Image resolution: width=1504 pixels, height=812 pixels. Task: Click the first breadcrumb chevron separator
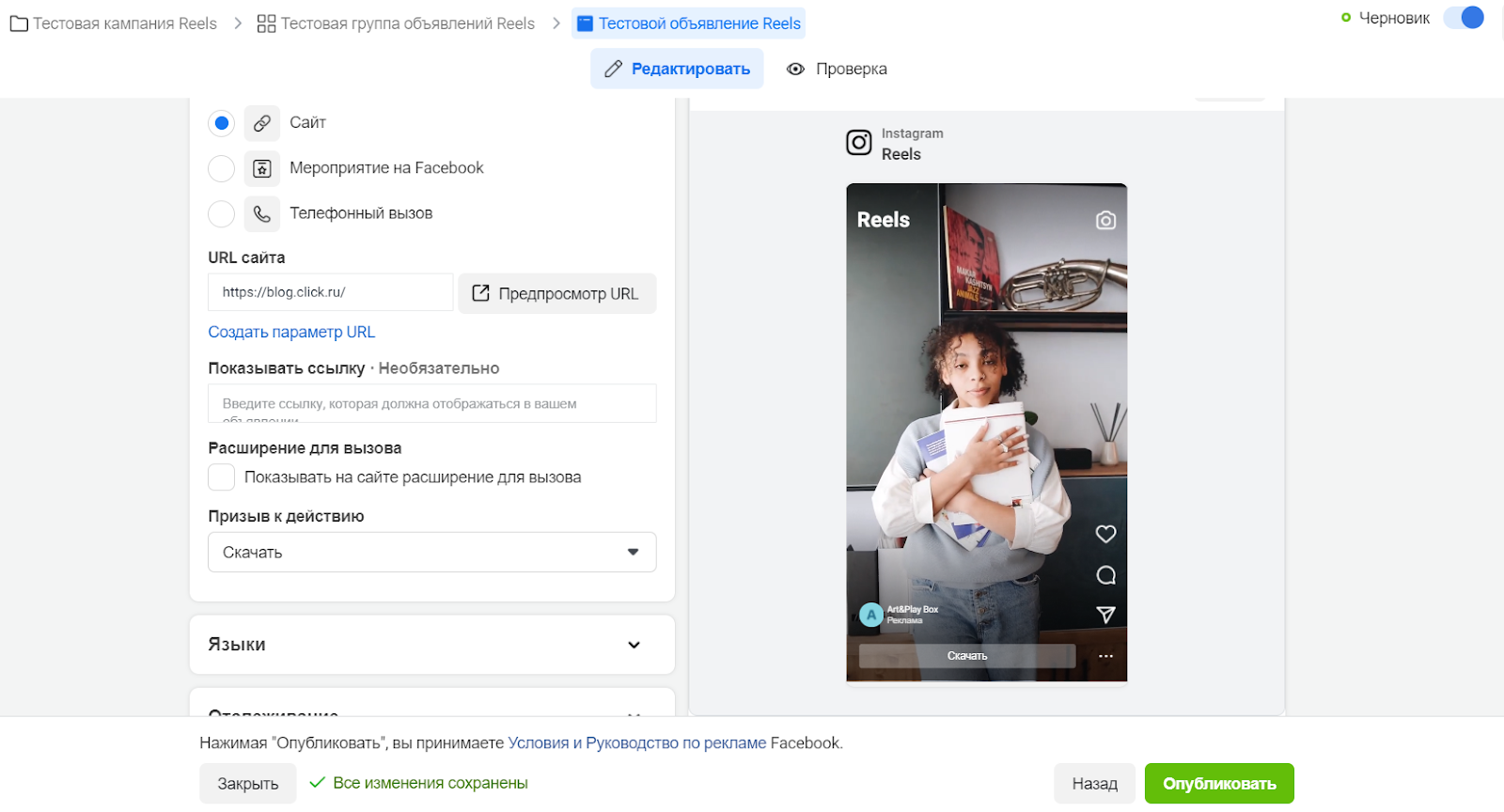click(237, 23)
